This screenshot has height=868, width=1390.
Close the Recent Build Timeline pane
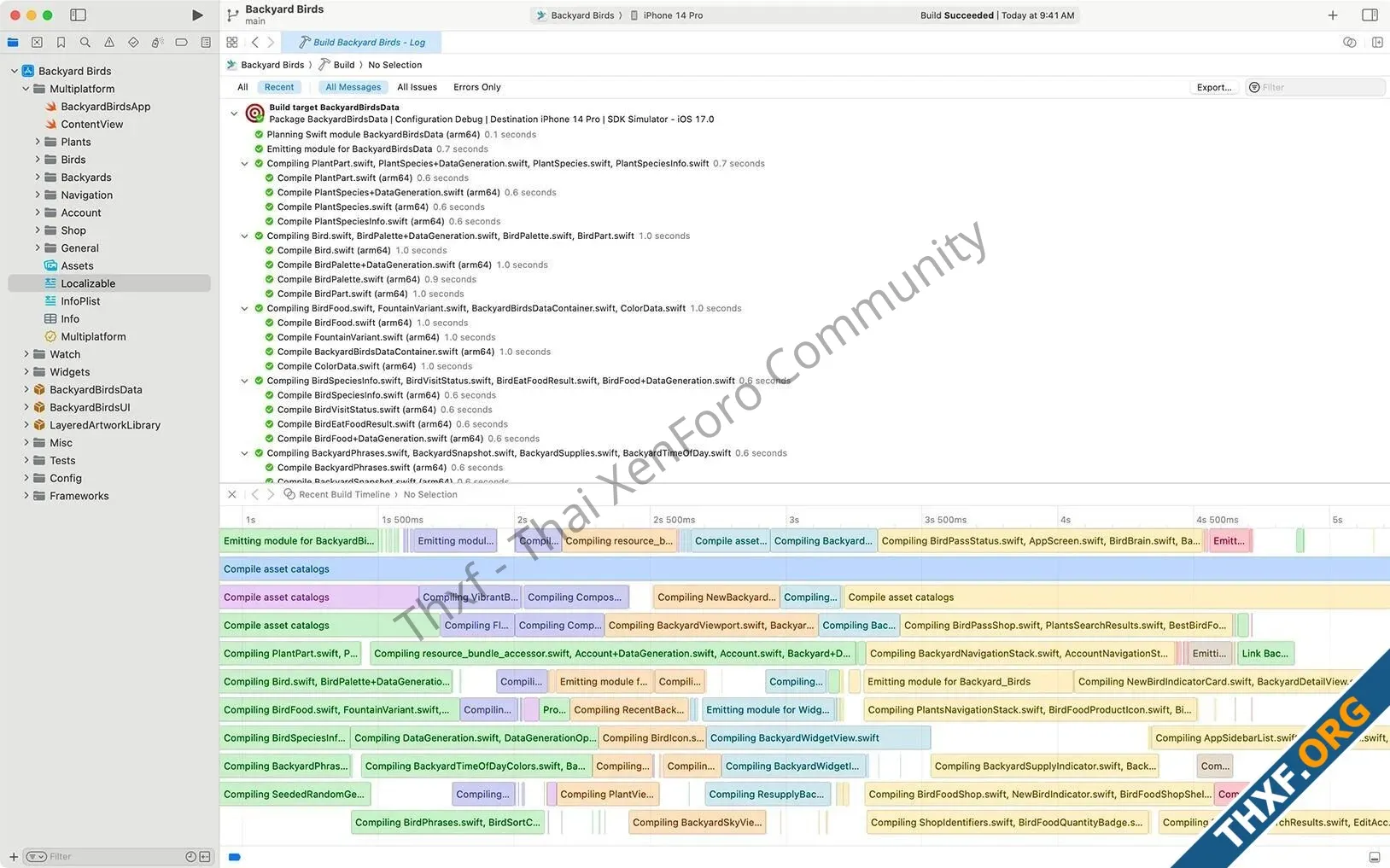click(232, 494)
